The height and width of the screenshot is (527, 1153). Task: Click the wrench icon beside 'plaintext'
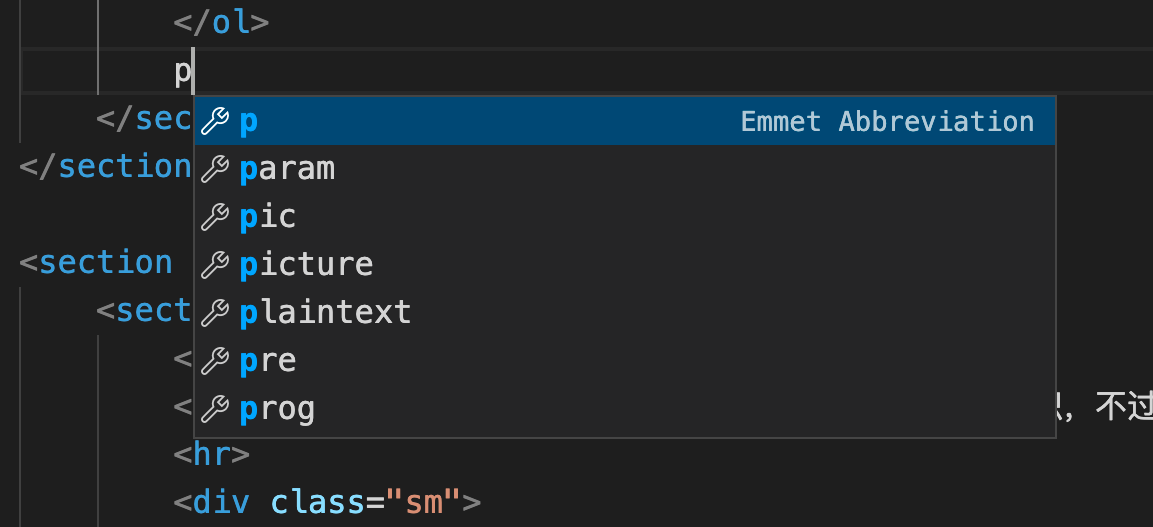pos(215,313)
